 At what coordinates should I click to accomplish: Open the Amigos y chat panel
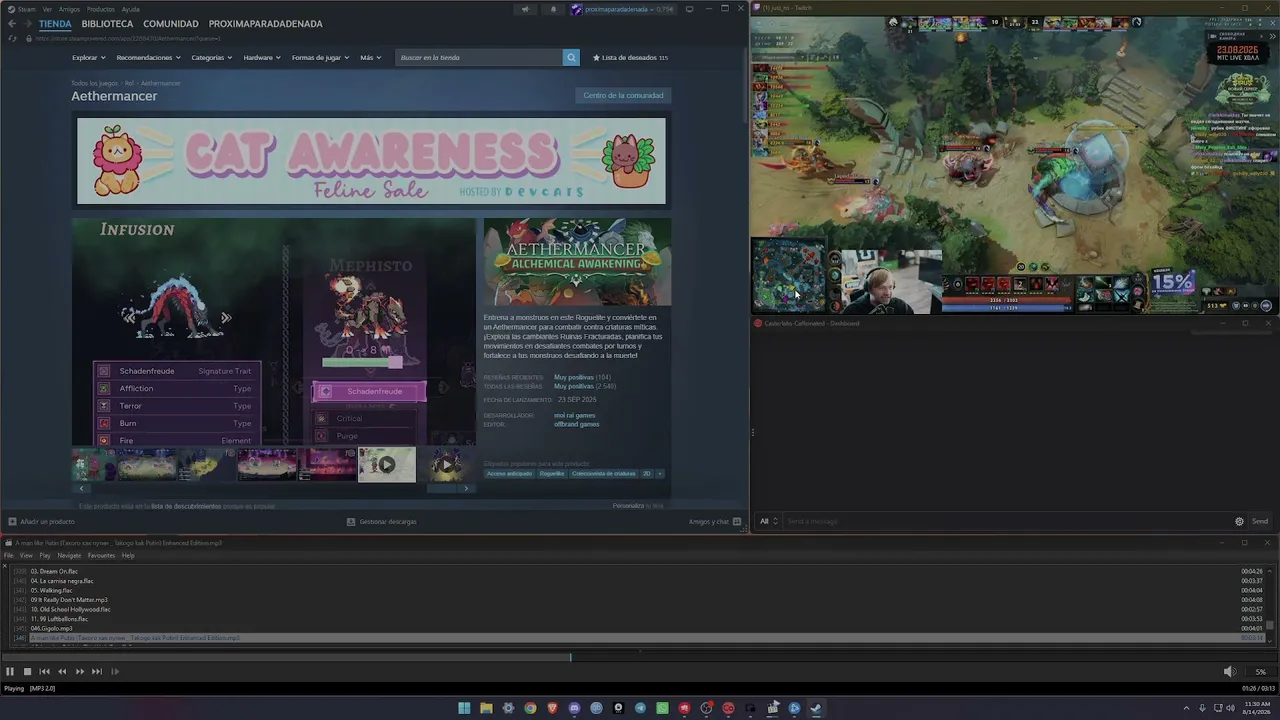coord(714,521)
